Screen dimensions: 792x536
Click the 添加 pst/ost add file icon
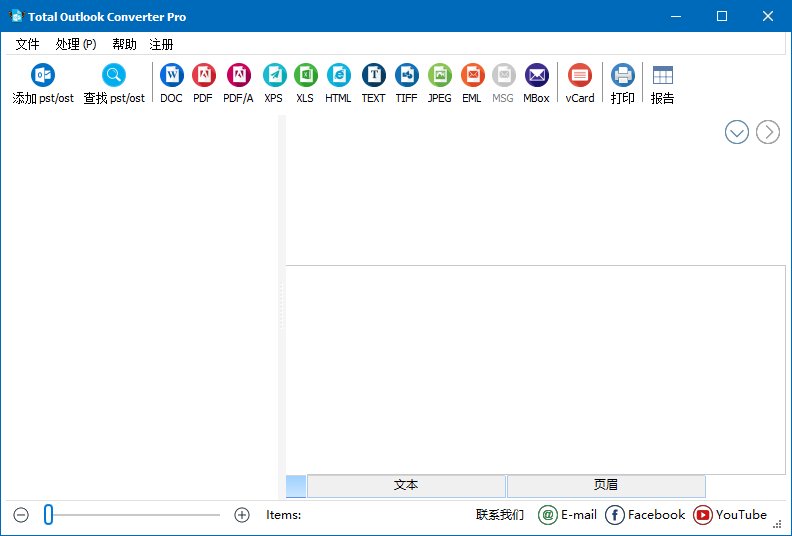click(43, 76)
